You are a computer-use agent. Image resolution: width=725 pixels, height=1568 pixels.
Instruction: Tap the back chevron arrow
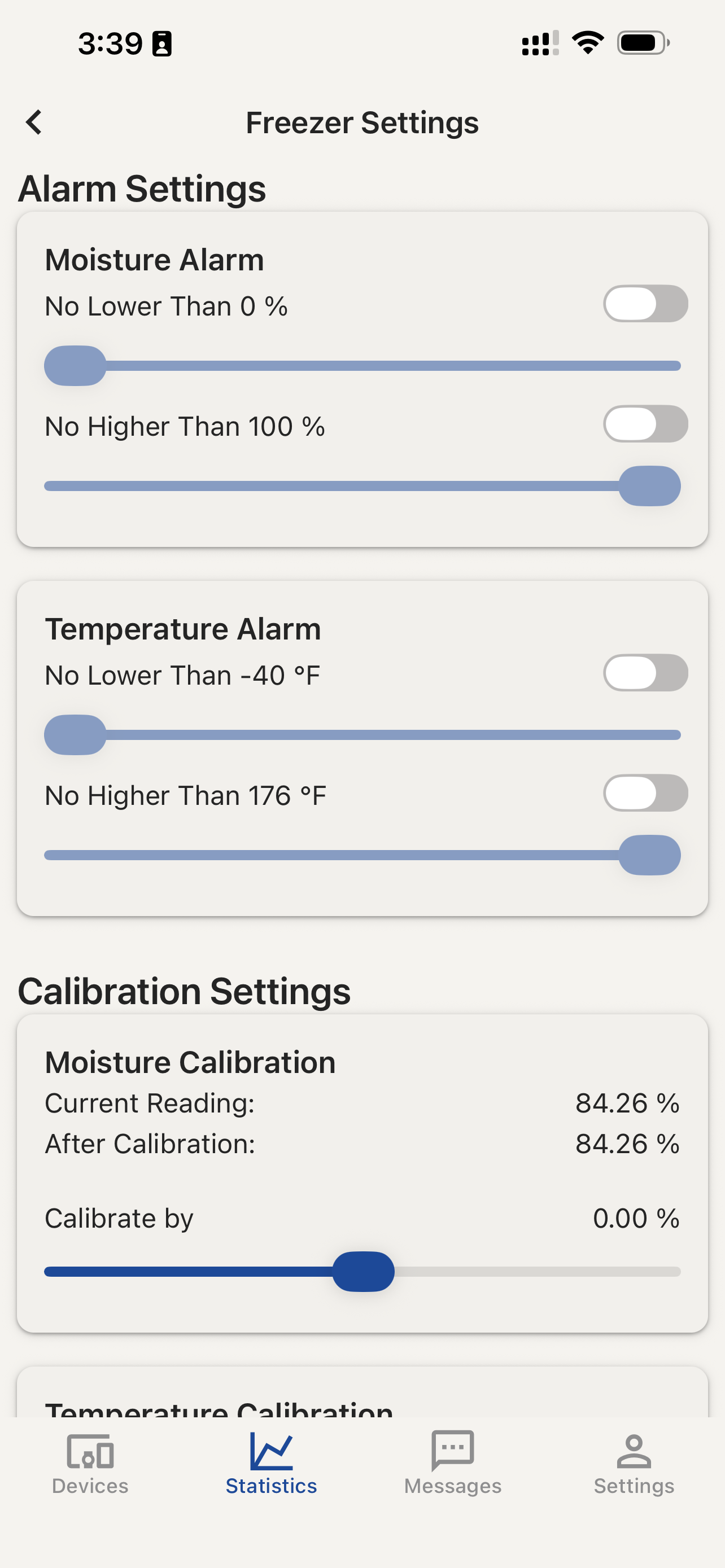pyautogui.click(x=34, y=122)
